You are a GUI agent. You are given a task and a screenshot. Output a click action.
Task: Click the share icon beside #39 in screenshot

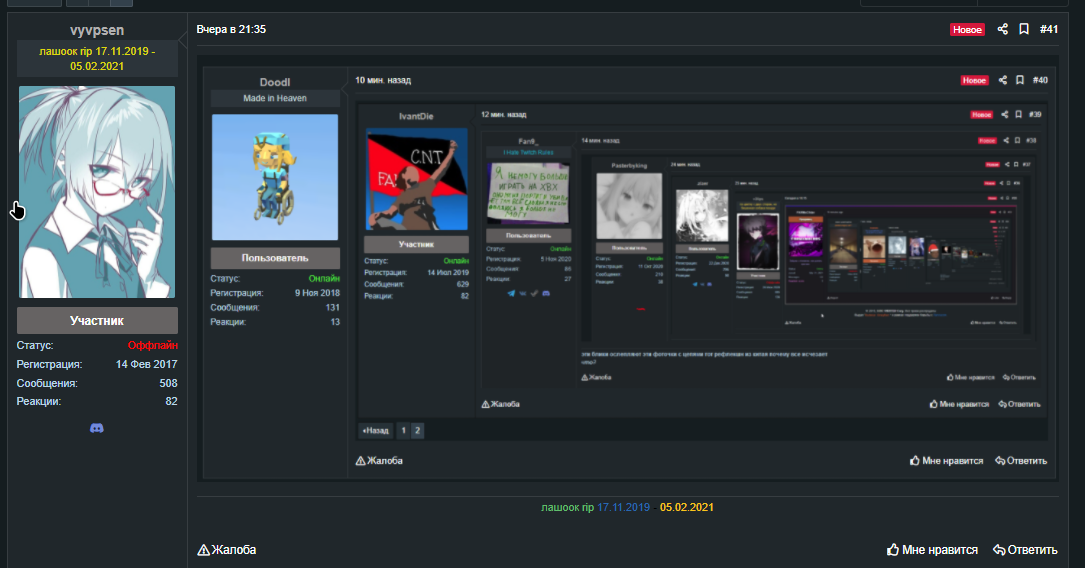point(1004,115)
